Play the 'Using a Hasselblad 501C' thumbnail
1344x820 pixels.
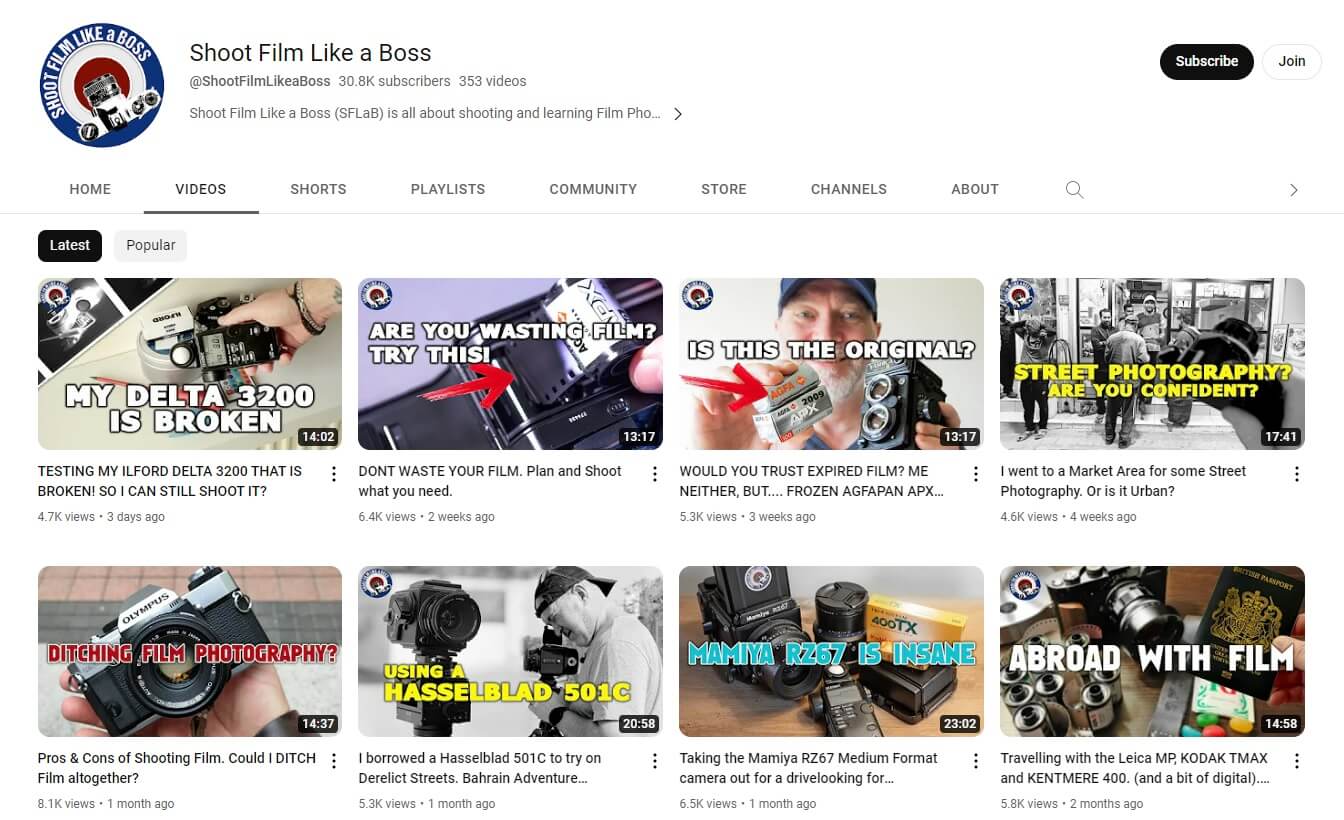(x=511, y=652)
